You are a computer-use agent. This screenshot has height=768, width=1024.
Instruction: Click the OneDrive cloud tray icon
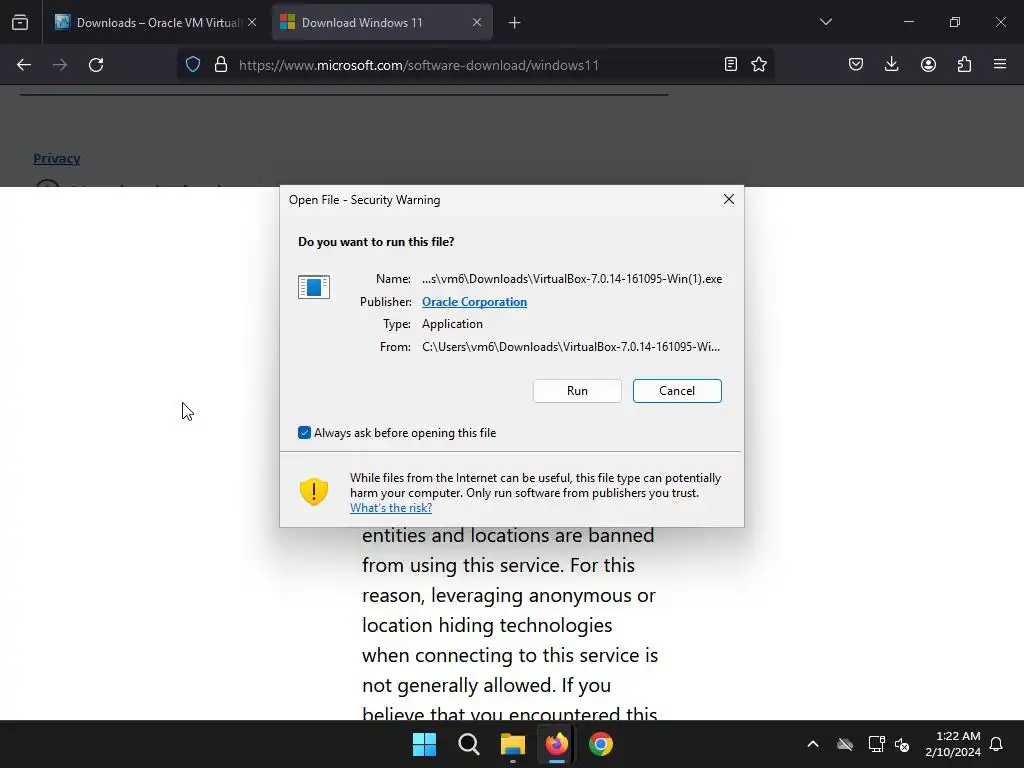[845, 744]
